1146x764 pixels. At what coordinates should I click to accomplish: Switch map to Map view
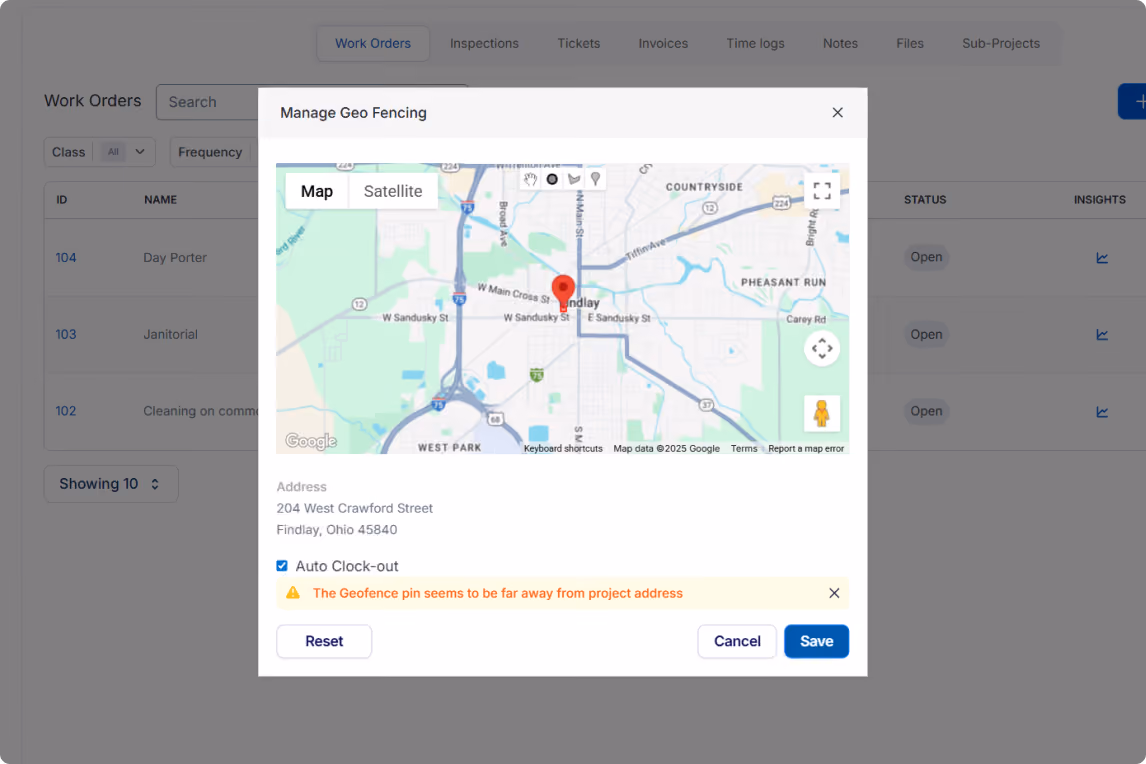(316, 192)
